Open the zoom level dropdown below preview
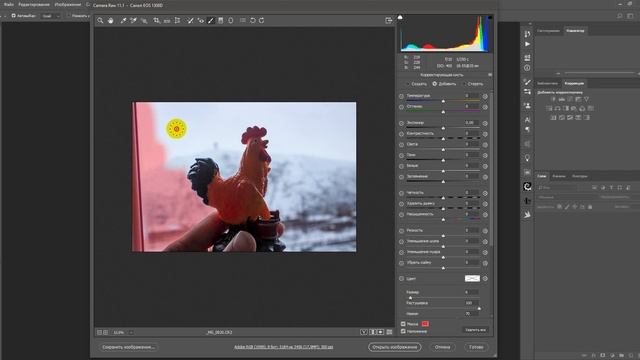 [131, 333]
